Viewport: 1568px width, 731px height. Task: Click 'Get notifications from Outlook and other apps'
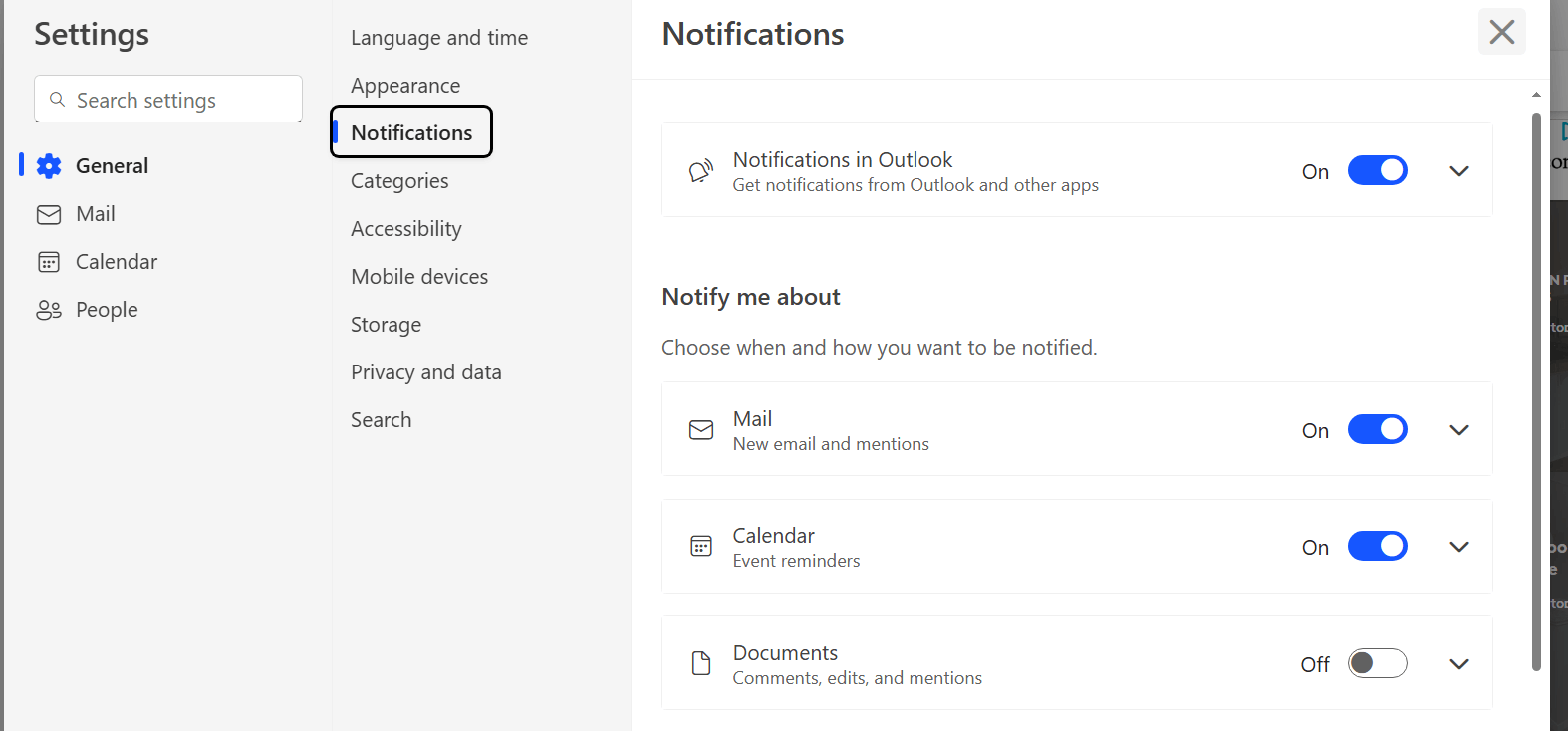(x=915, y=185)
